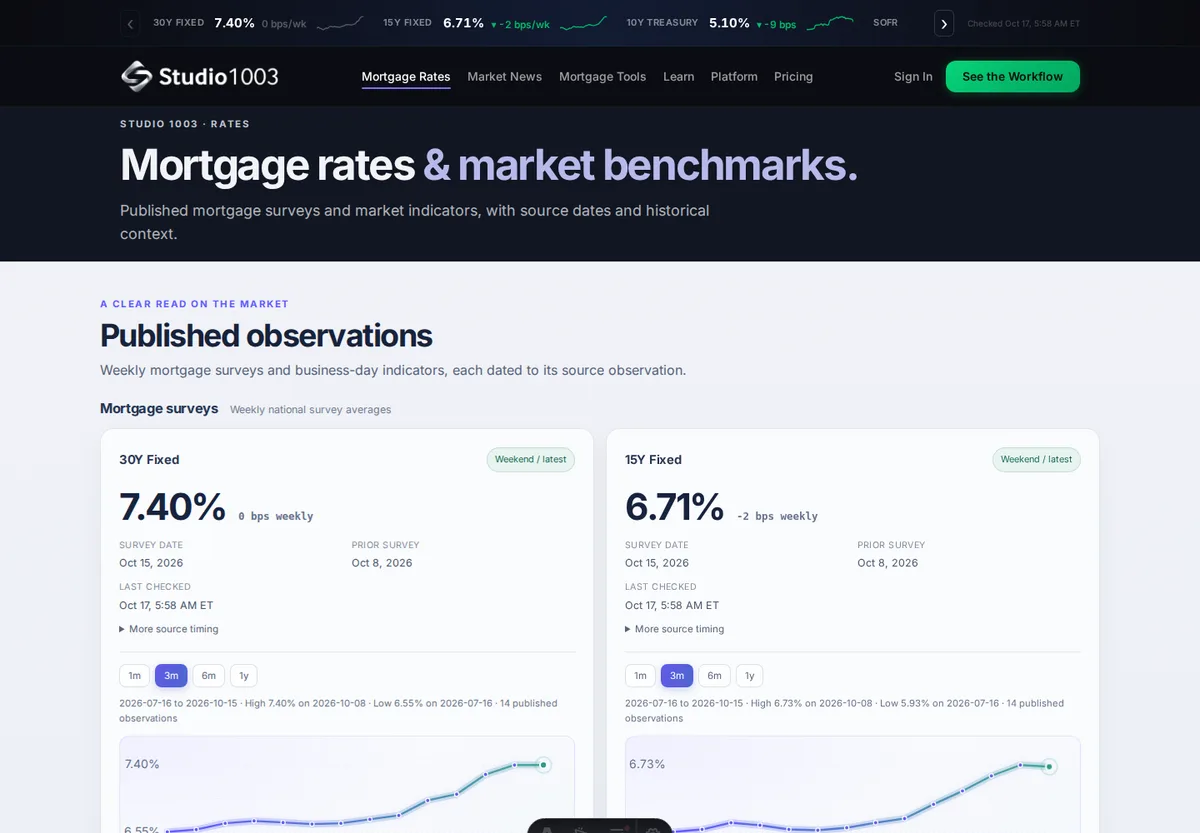Show previous items in the rate ticker
The image size is (1200, 833).
click(130, 23)
